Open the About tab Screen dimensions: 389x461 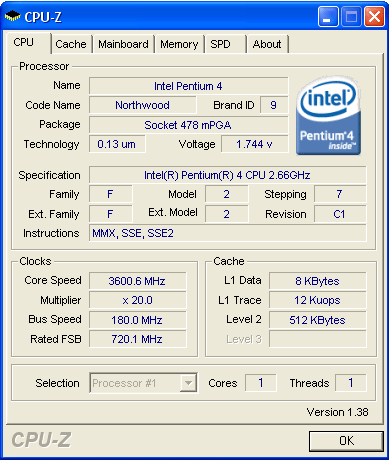[x=267, y=44]
